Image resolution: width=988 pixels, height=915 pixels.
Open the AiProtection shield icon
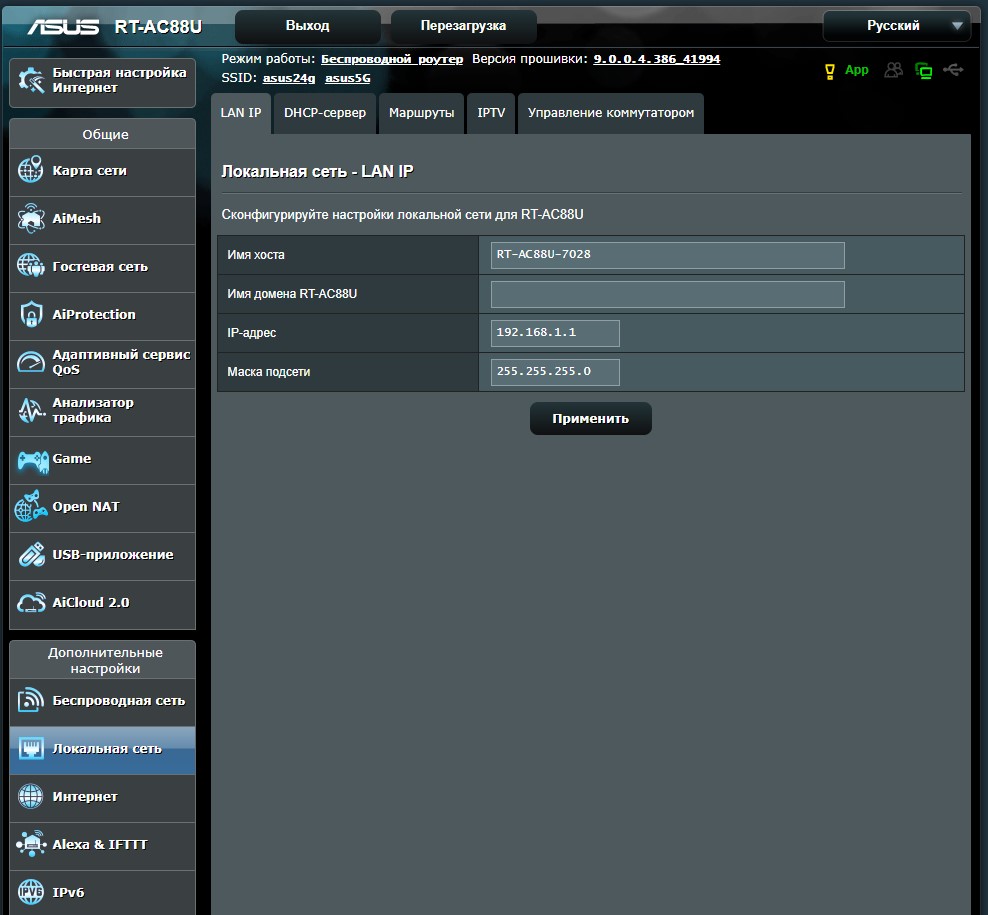tap(31, 315)
